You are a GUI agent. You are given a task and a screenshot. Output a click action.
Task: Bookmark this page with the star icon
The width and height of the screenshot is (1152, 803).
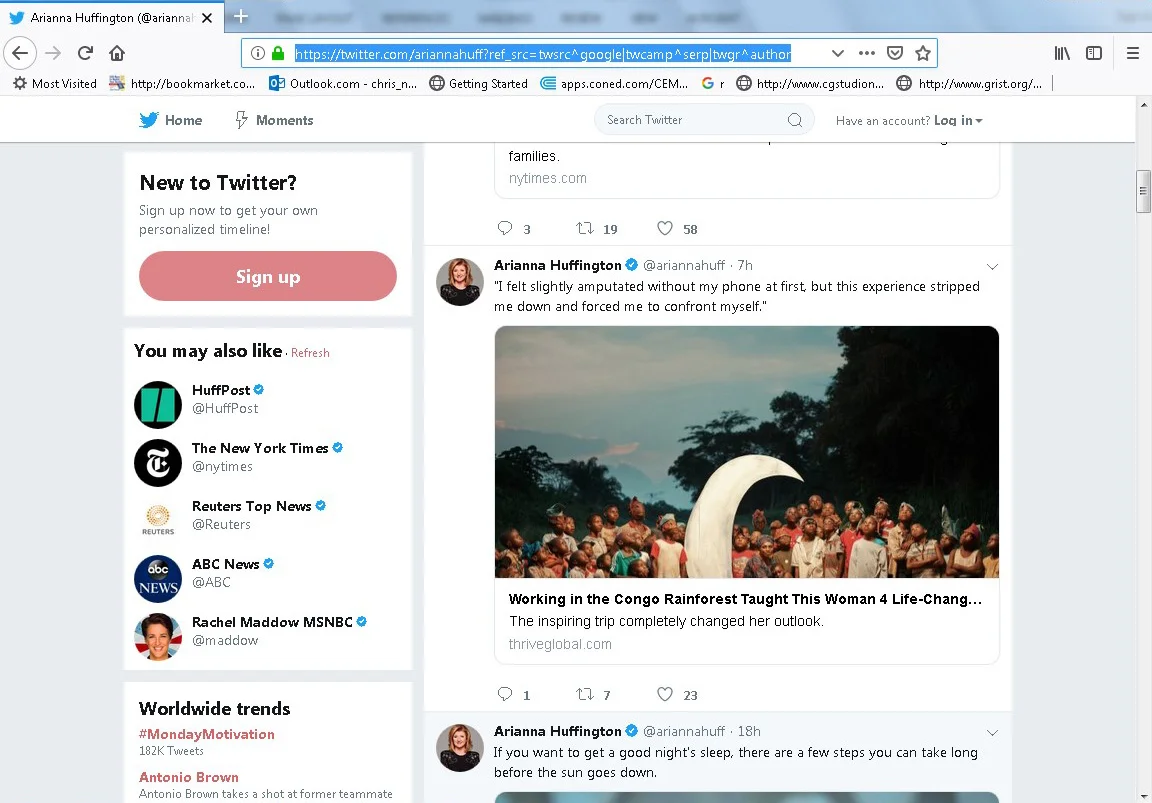[x=923, y=53]
